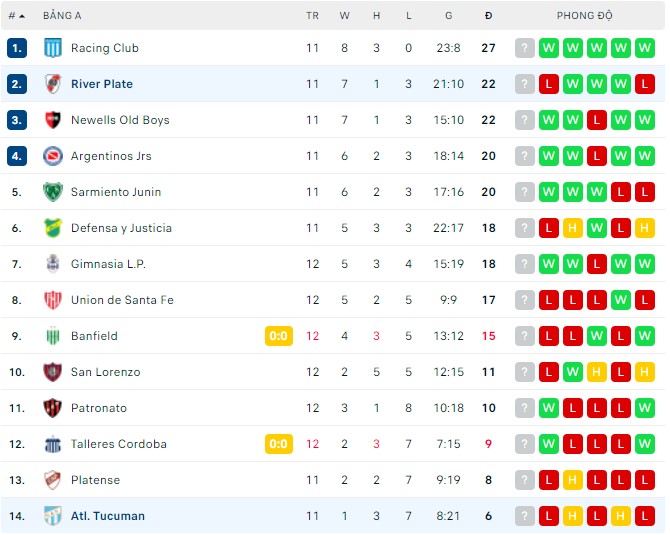Click the Newells Old Boys crest icon
The height and width of the screenshot is (535, 670).
click(53, 120)
